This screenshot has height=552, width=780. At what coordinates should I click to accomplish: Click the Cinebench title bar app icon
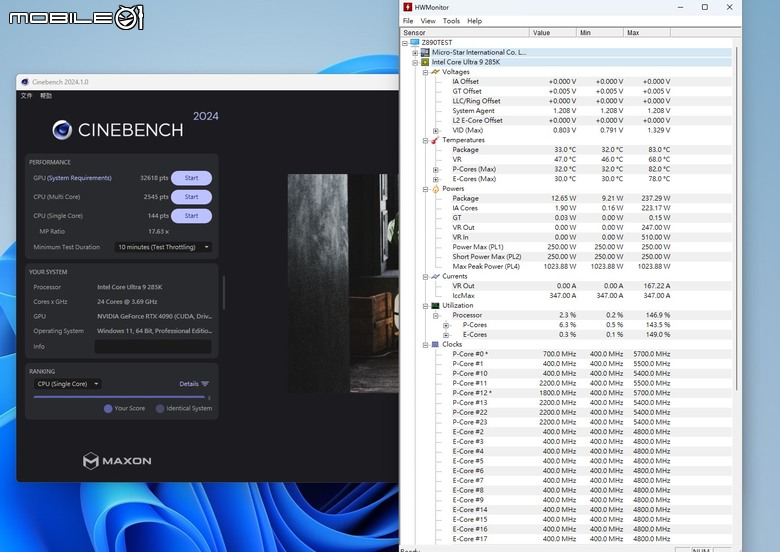(x=25, y=82)
